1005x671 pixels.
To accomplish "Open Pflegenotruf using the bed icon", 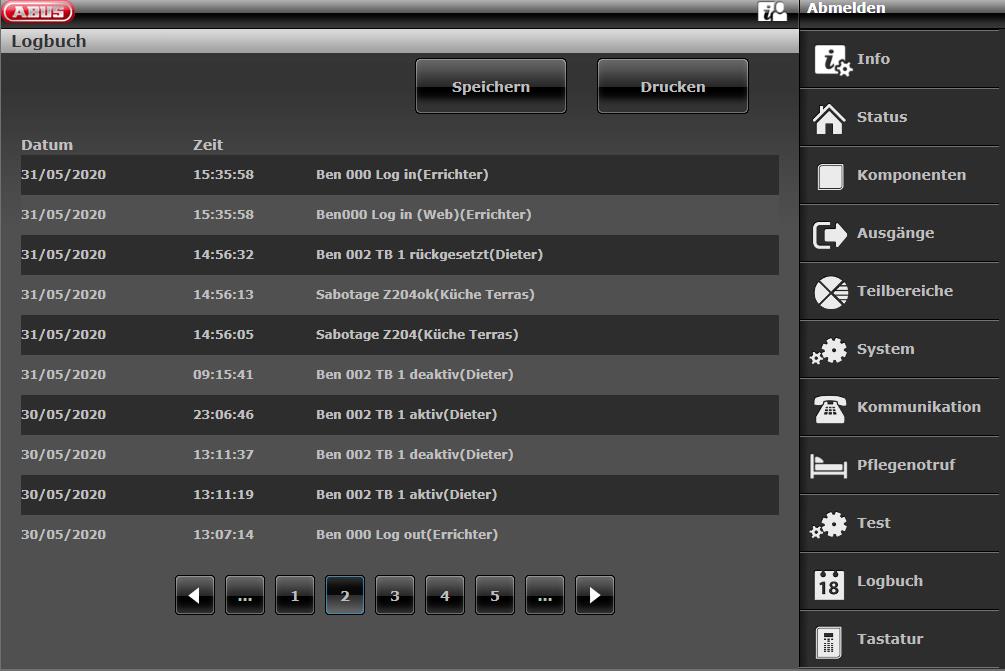I will click(x=829, y=467).
